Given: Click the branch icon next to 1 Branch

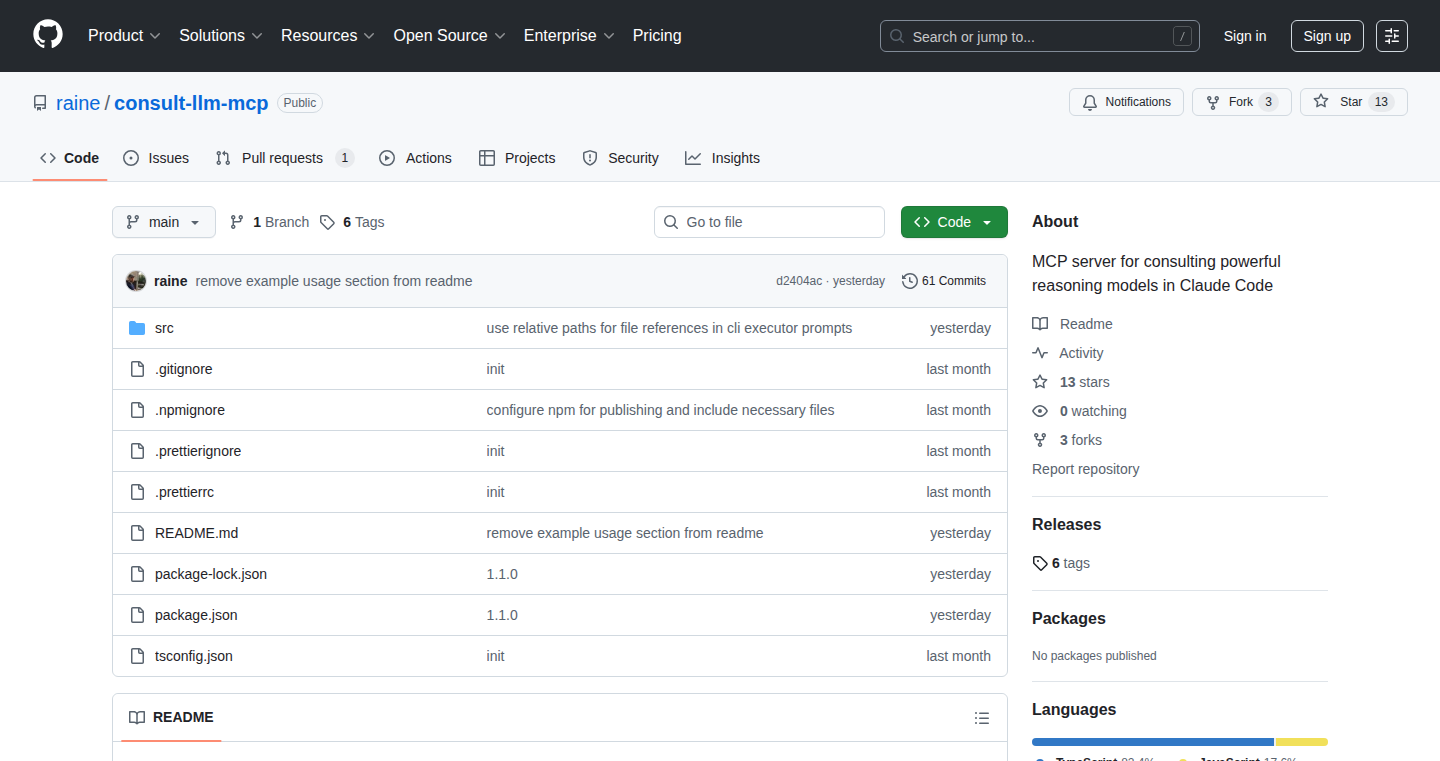Looking at the screenshot, I should pyautogui.click(x=237, y=222).
